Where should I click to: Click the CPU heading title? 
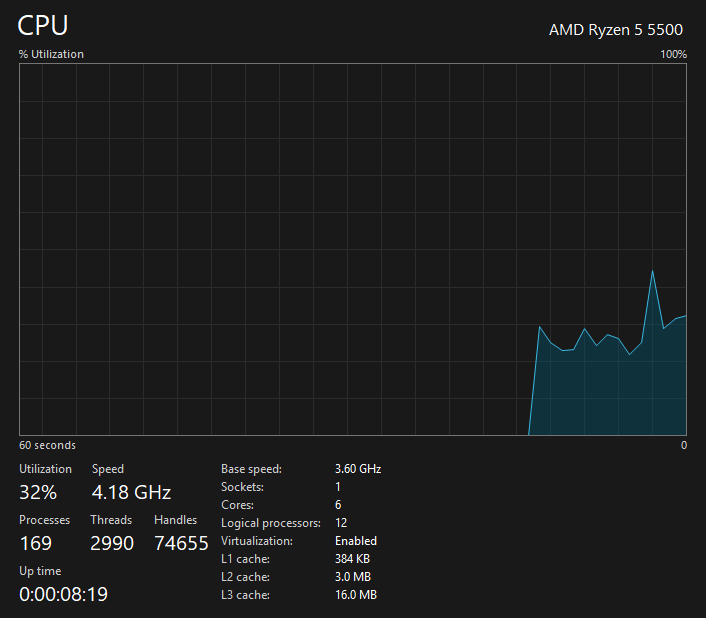pyautogui.click(x=43, y=25)
